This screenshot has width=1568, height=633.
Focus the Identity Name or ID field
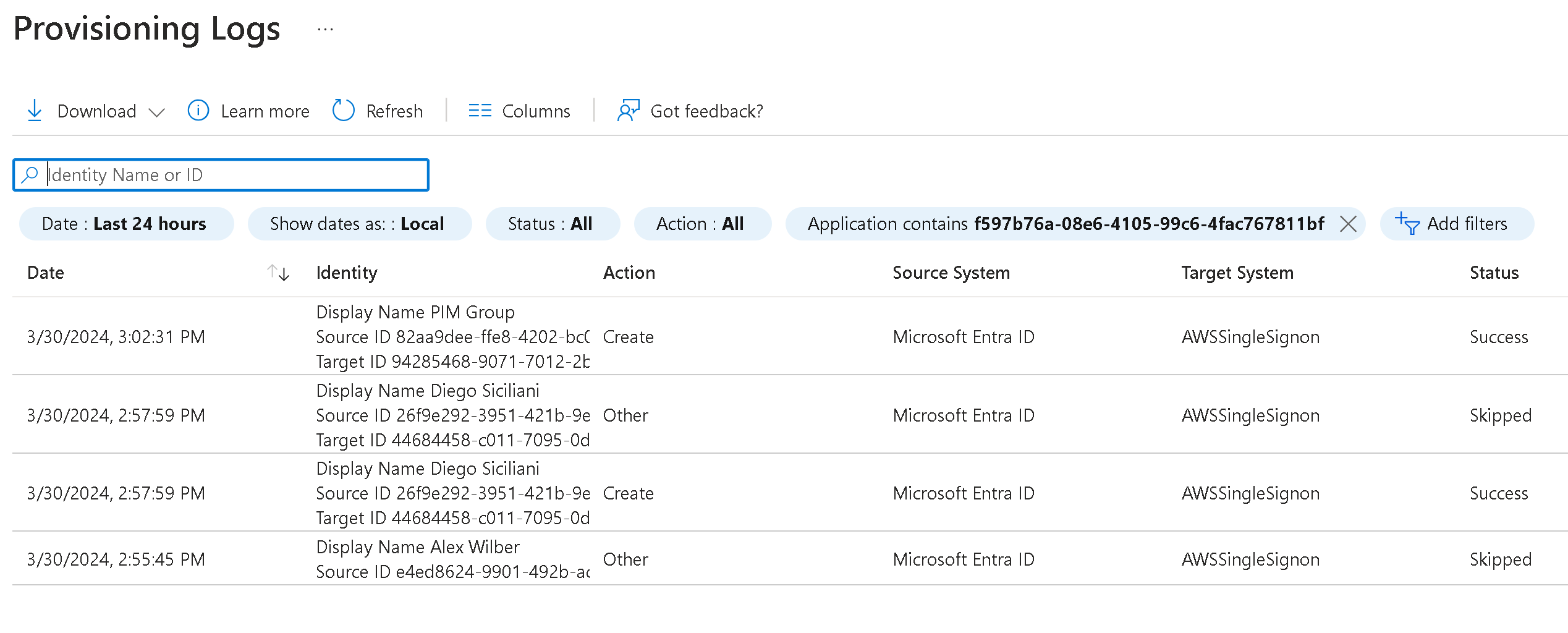(235, 175)
